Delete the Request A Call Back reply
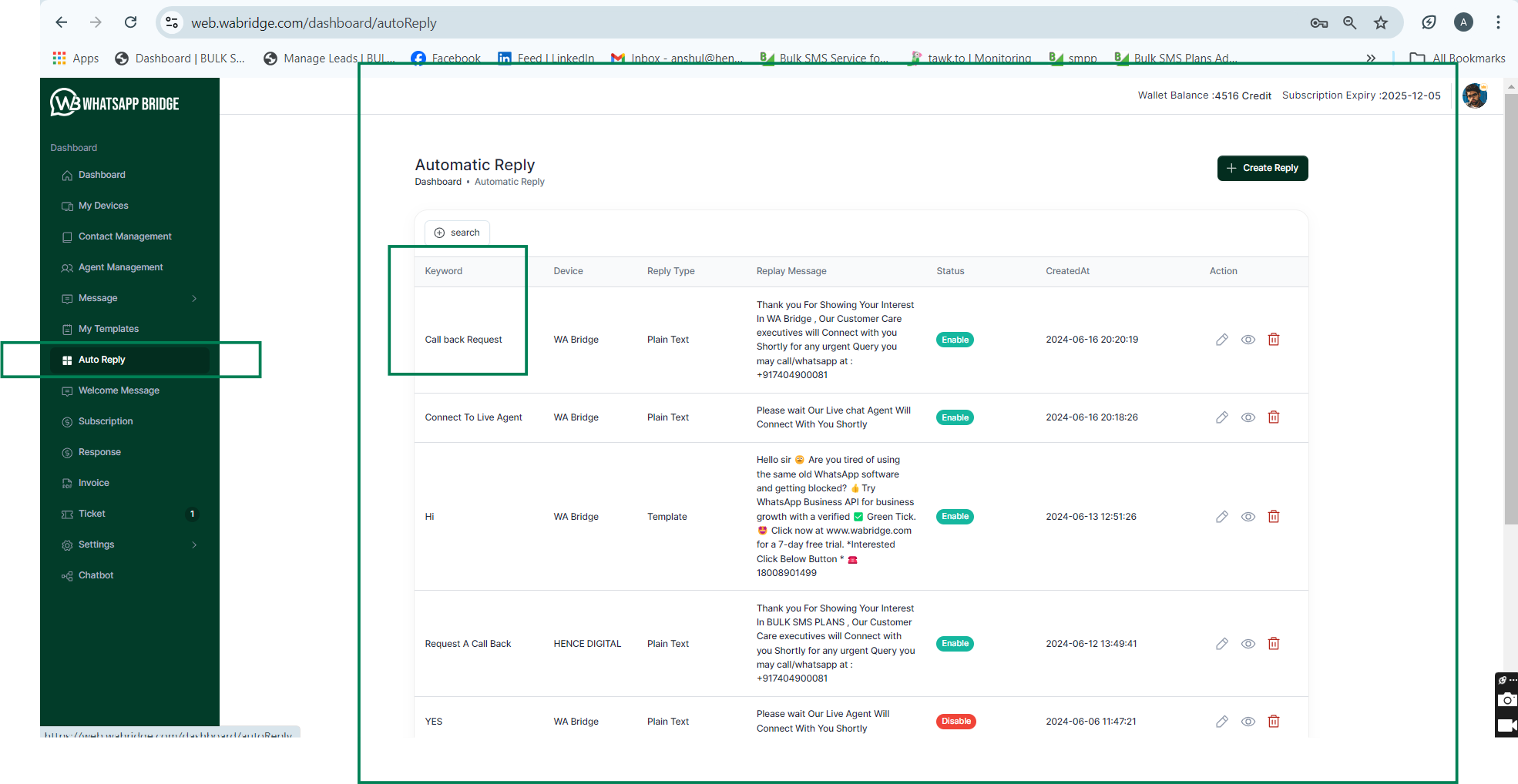The width and height of the screenshot is (1518, 784). (x=1274, y=644)
